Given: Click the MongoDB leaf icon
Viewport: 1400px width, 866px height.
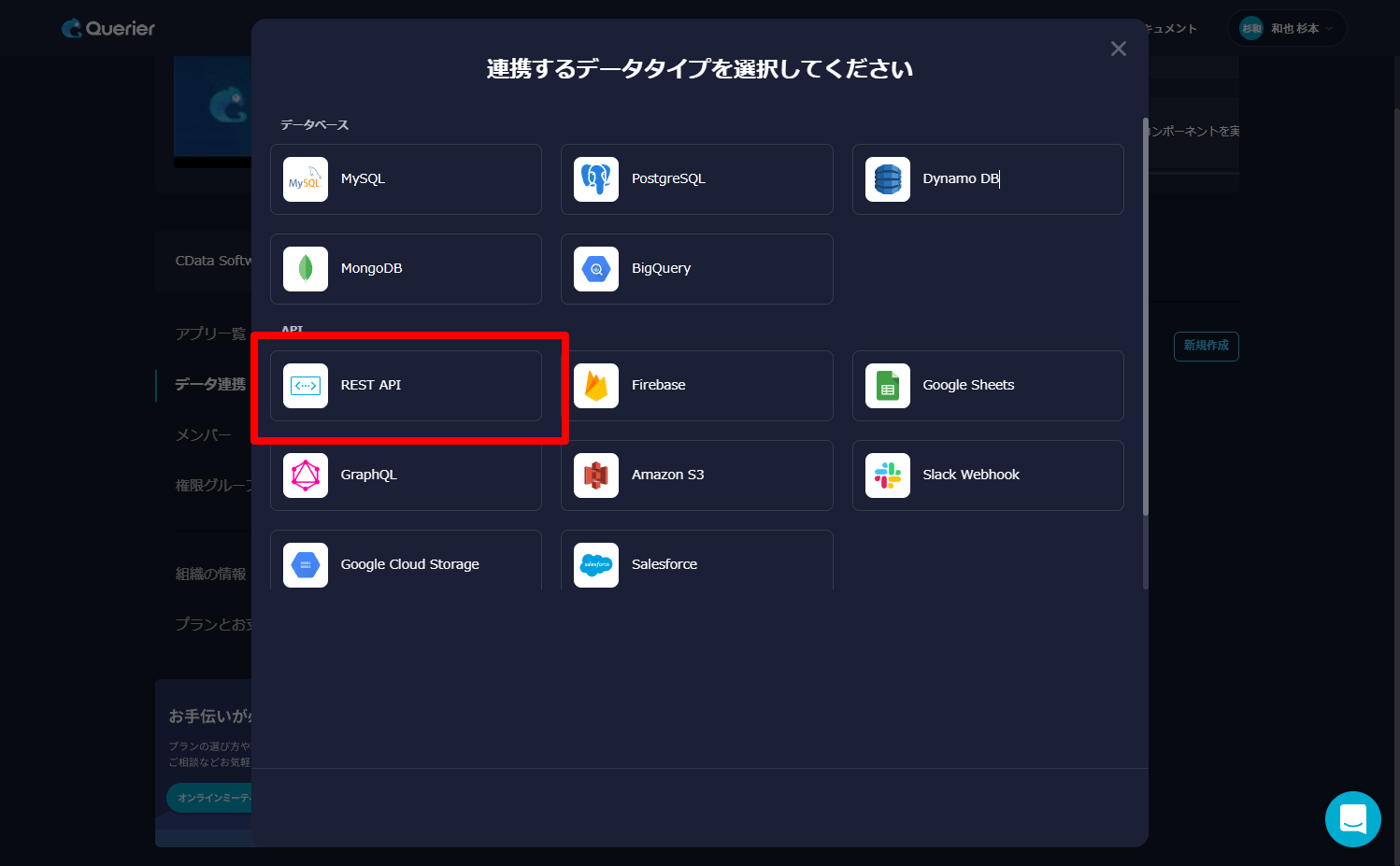Looking at the screenshot, I should point(306,269).
